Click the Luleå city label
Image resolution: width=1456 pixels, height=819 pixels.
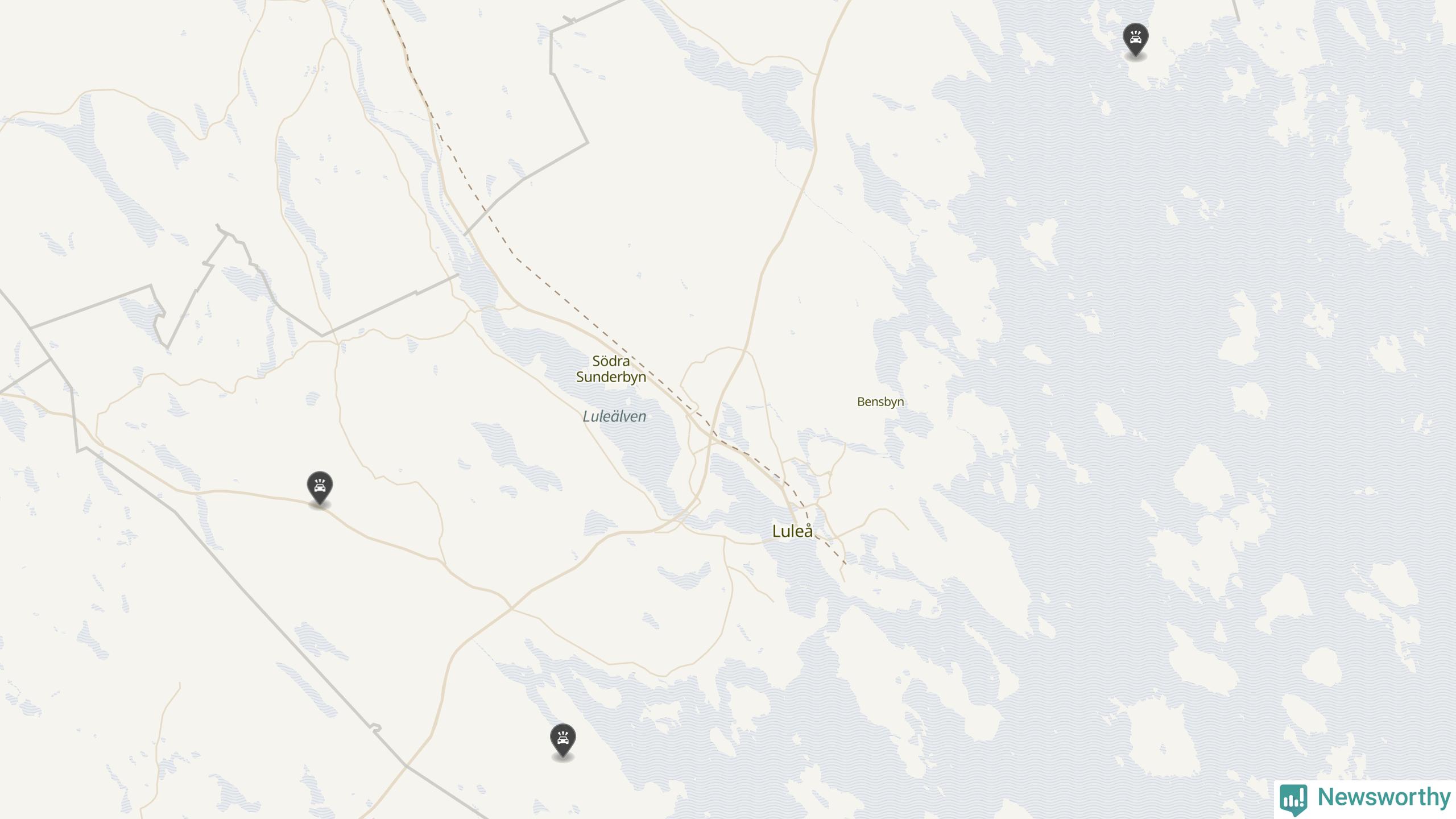(792, 531)
